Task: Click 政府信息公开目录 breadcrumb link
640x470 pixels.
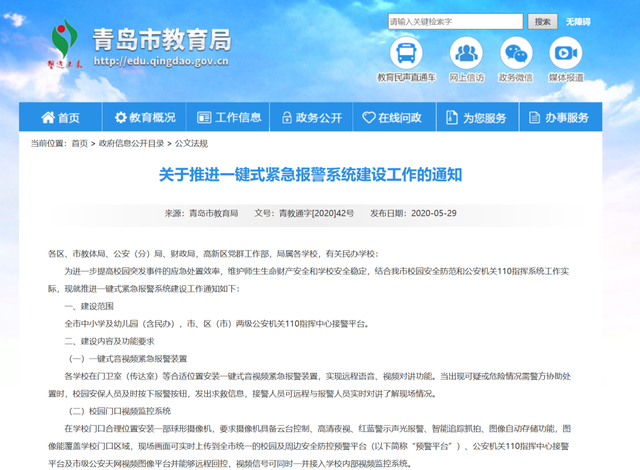Action: 131,144
